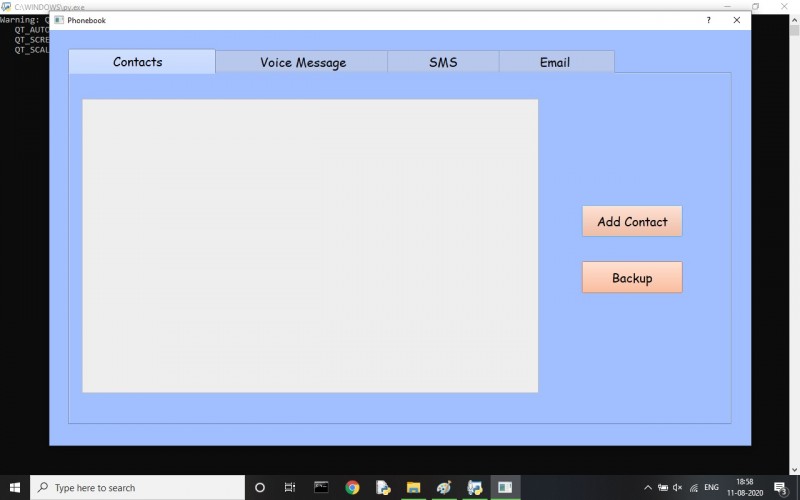The height and width of the screenshot is (500, 800).
Task: Open Task View on the taskbar
Action: [290, 488]
